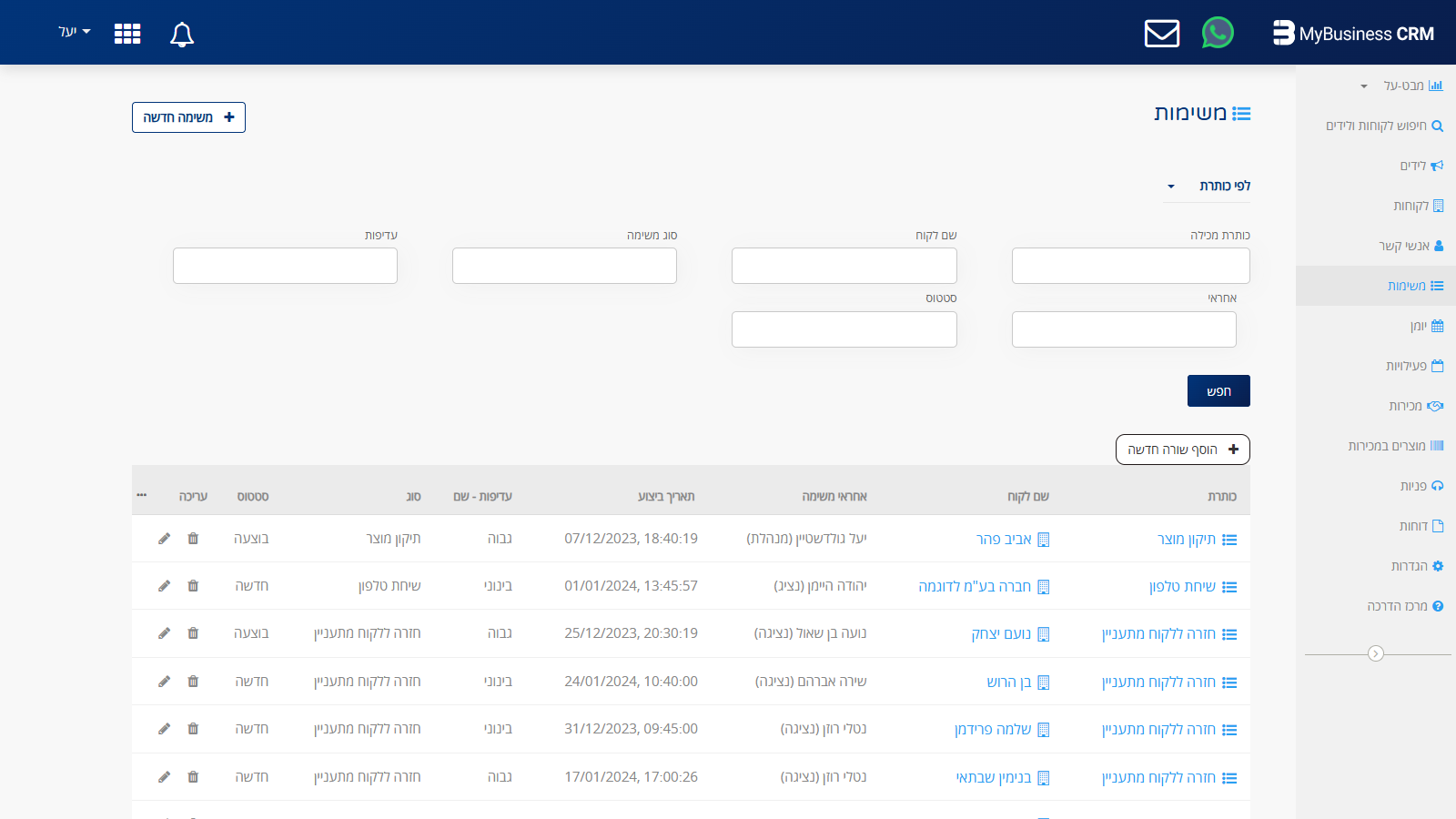Click משימה חדשה button
Image resolution: width=1456 pixels, height=819 pixels.
coord(188,117)
